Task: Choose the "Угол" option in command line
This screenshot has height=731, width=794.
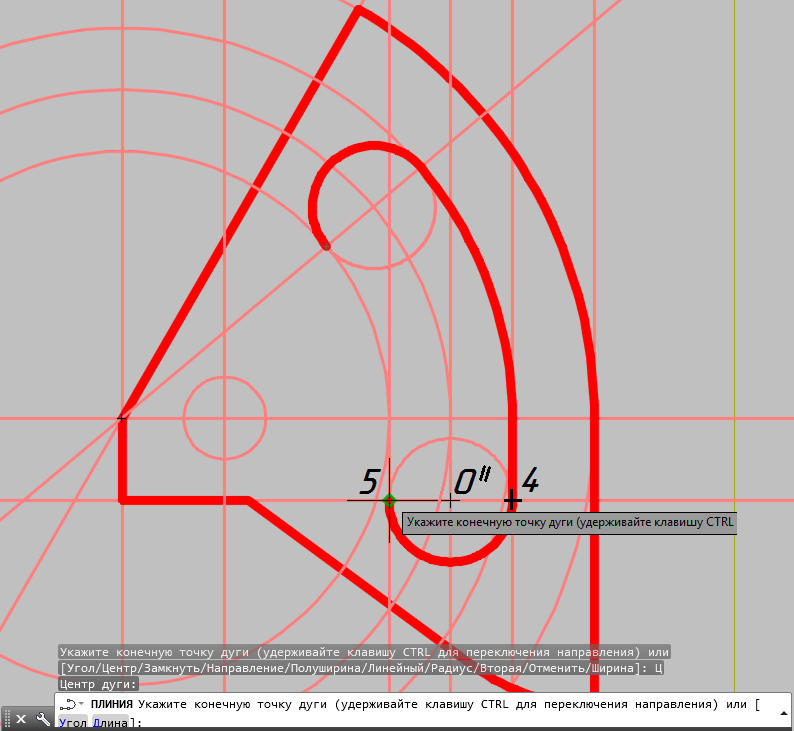Action: (72, 721)
